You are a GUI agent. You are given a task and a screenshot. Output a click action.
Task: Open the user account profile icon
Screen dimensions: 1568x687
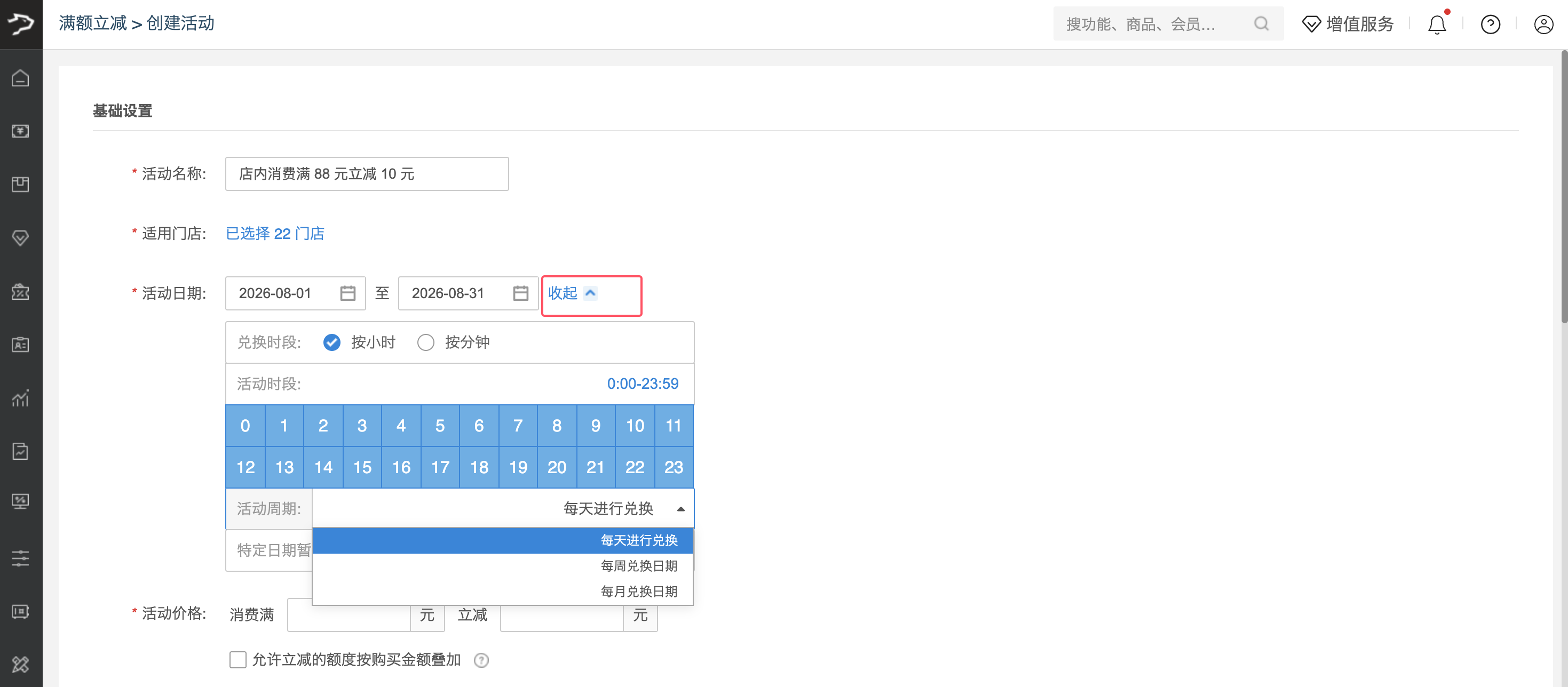(1543, 25)
